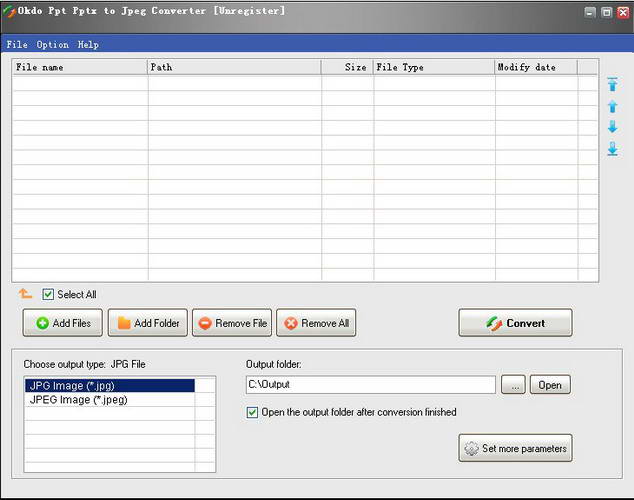The width and height of the screenshot is (634, 500).
Task: Move selected file to bottom of list
Action: point(612,149)
